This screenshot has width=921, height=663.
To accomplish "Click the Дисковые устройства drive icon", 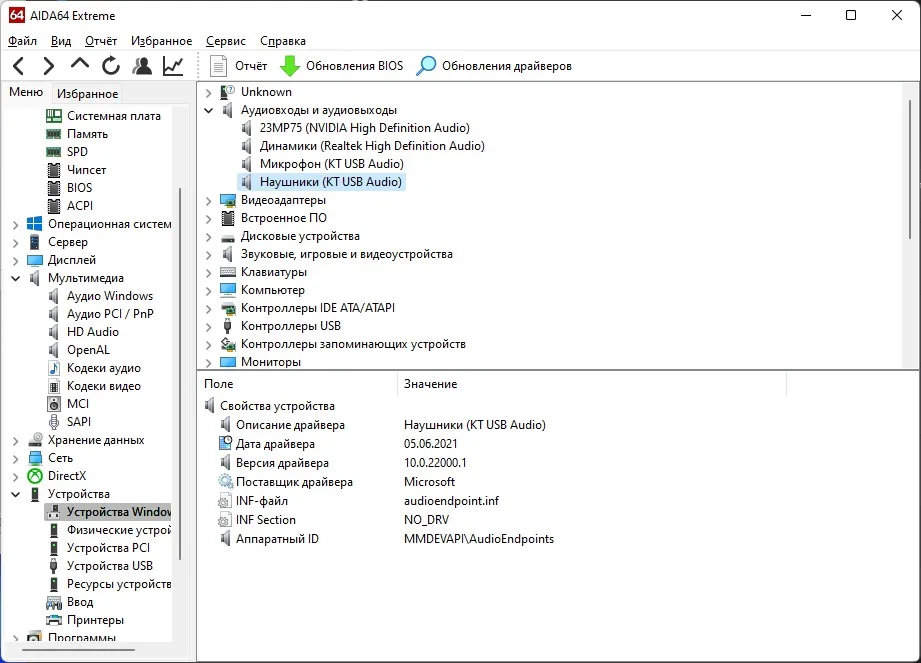I will coord(228,237).
